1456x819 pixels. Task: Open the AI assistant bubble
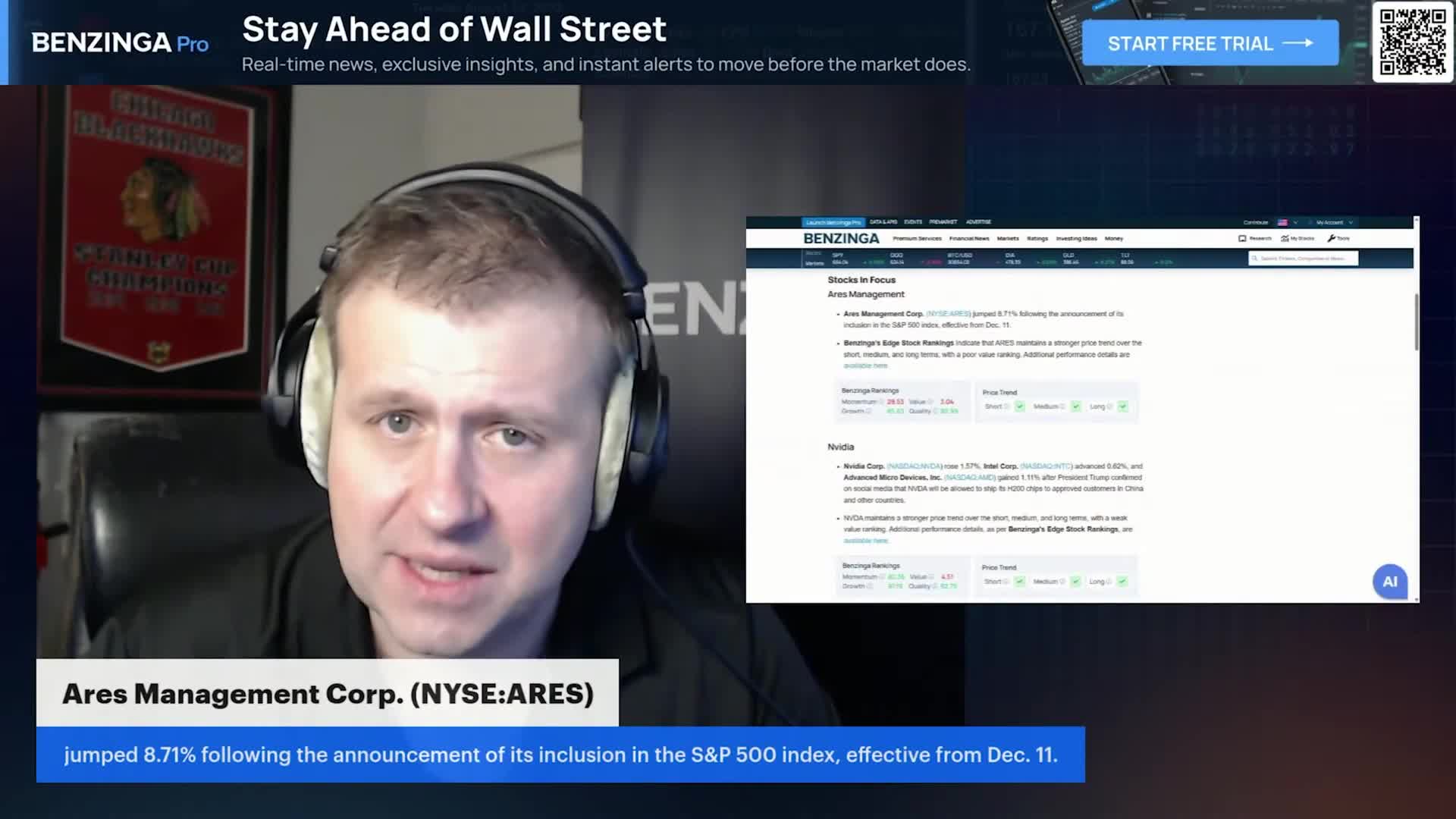1390,582
